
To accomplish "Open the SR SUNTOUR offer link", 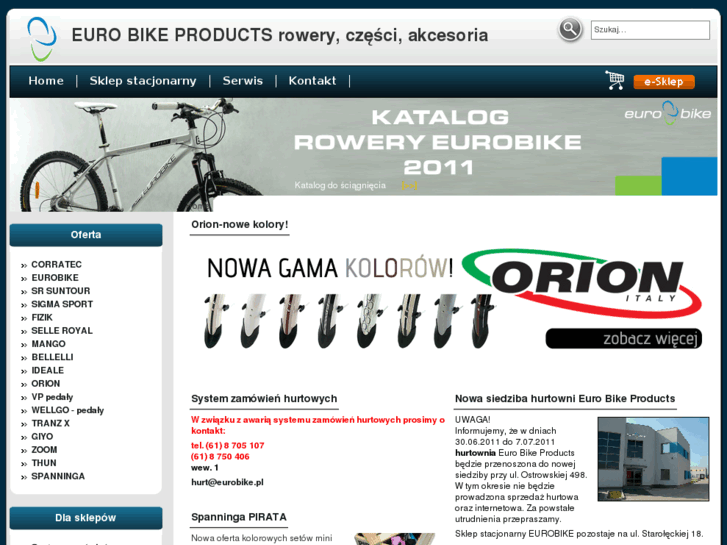I will coord(61,291).
